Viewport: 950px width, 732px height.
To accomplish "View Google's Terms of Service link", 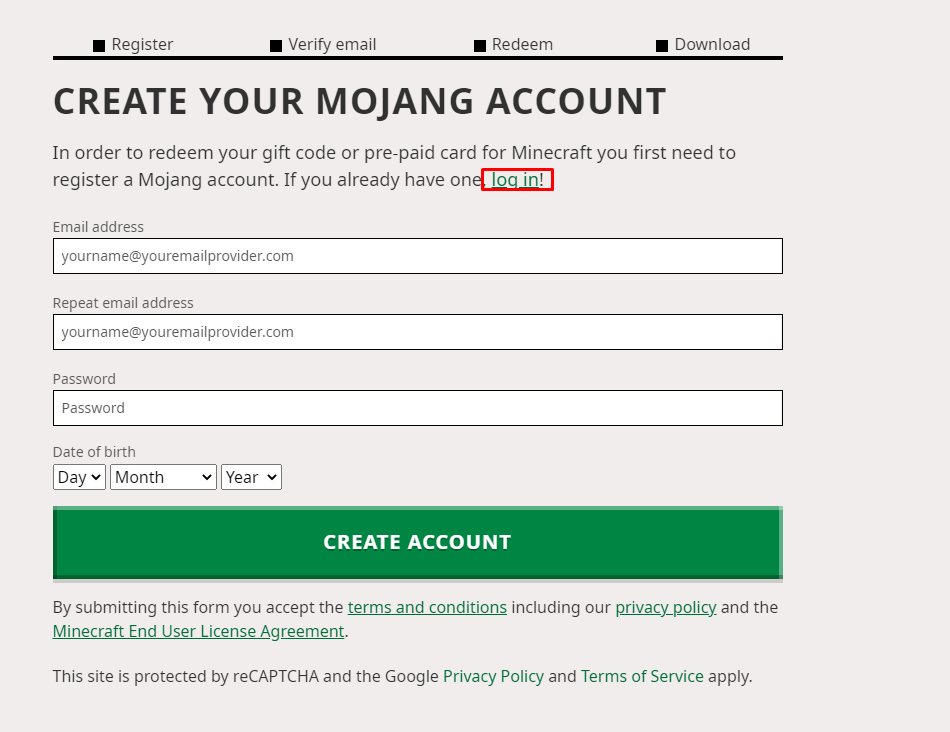I will (x=642, y=677).
